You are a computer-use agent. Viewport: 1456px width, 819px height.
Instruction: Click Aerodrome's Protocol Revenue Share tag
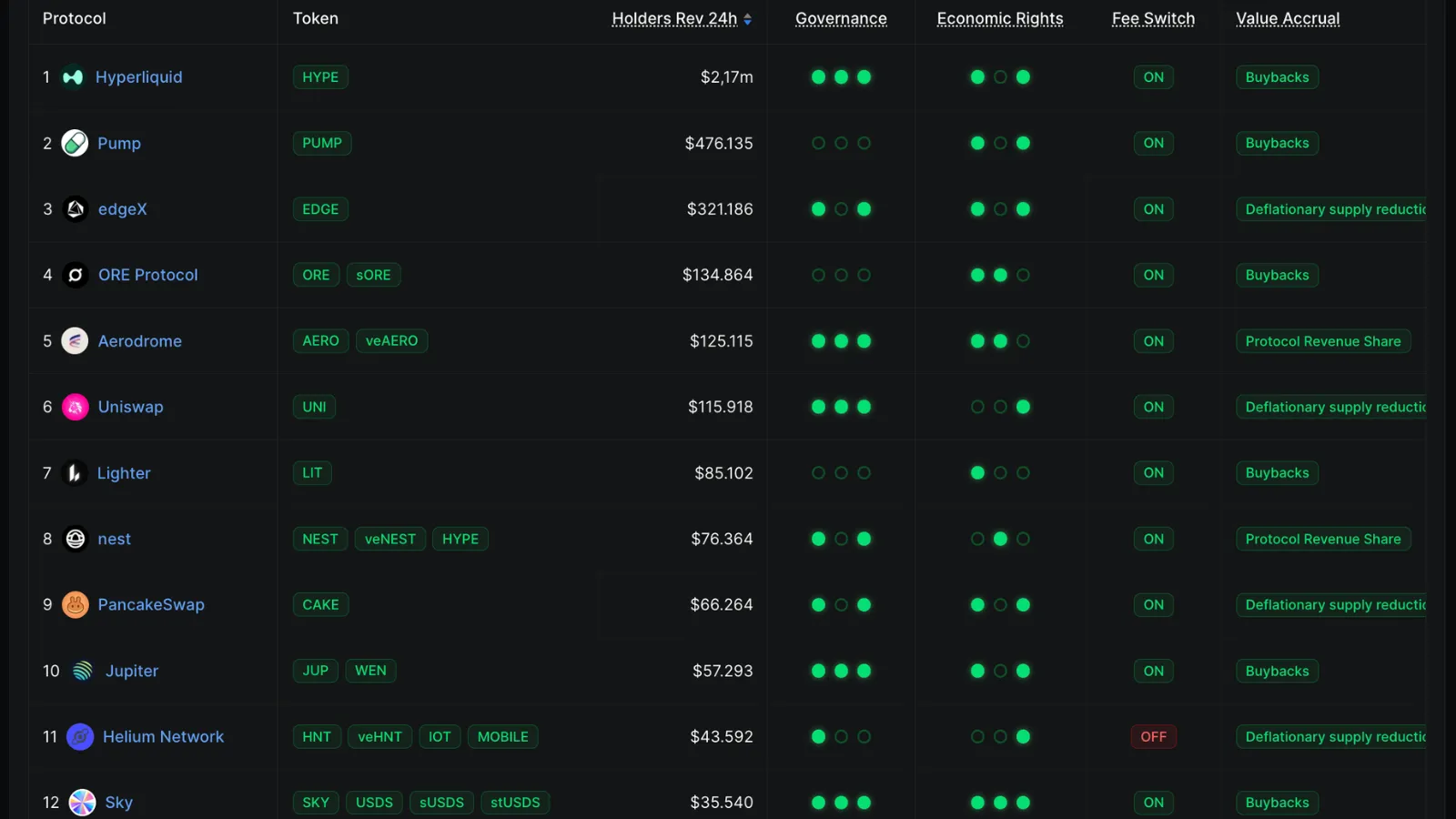click(1323, 341)
